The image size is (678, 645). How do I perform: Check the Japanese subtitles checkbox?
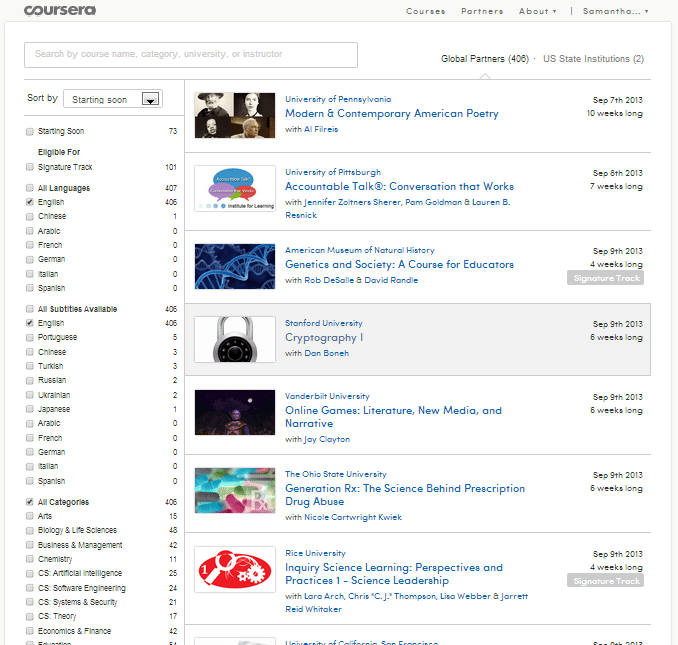[x=29, y=409]
